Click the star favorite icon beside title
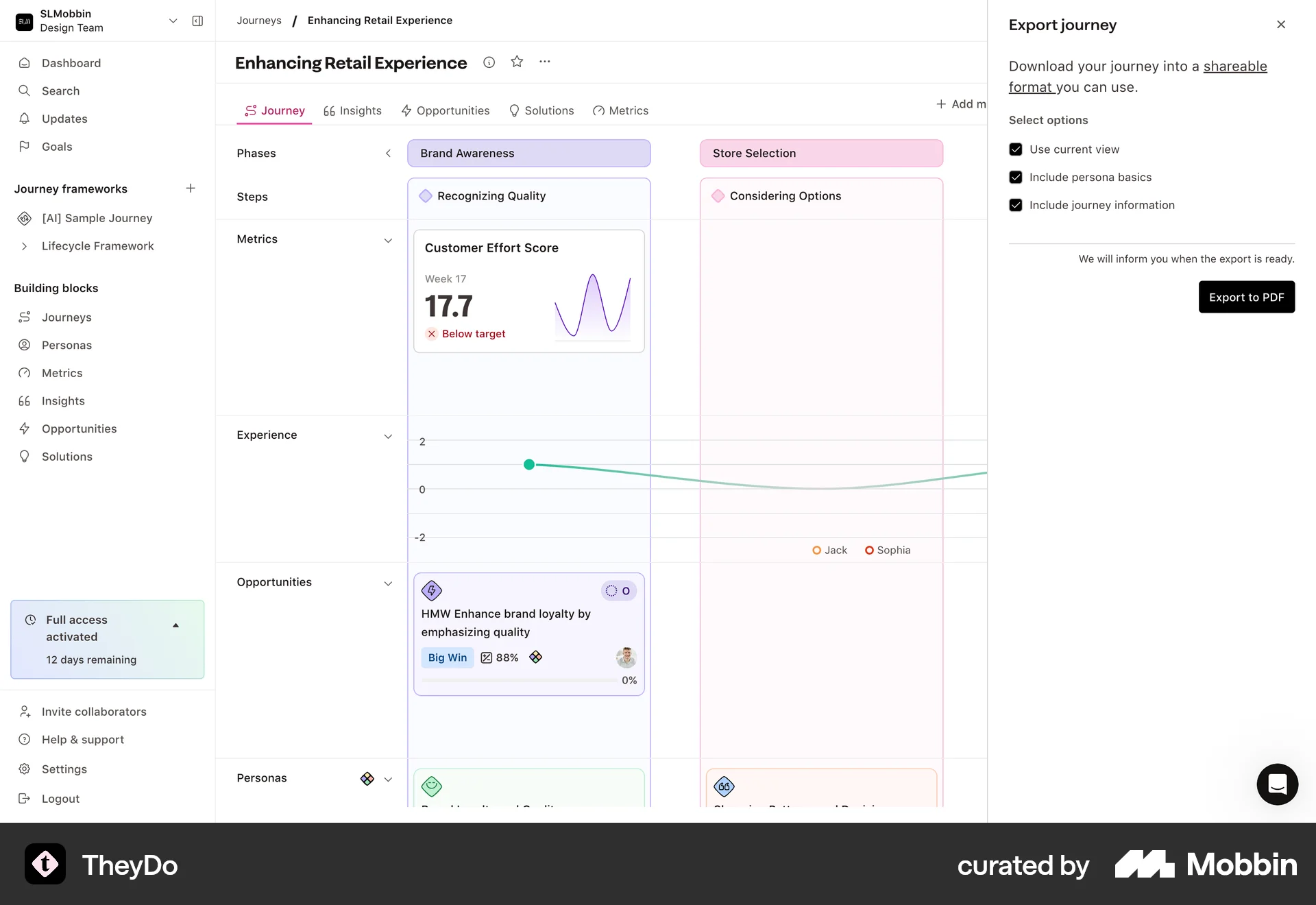The height and width of the screenshot is (905, 1316). (517, 62)
